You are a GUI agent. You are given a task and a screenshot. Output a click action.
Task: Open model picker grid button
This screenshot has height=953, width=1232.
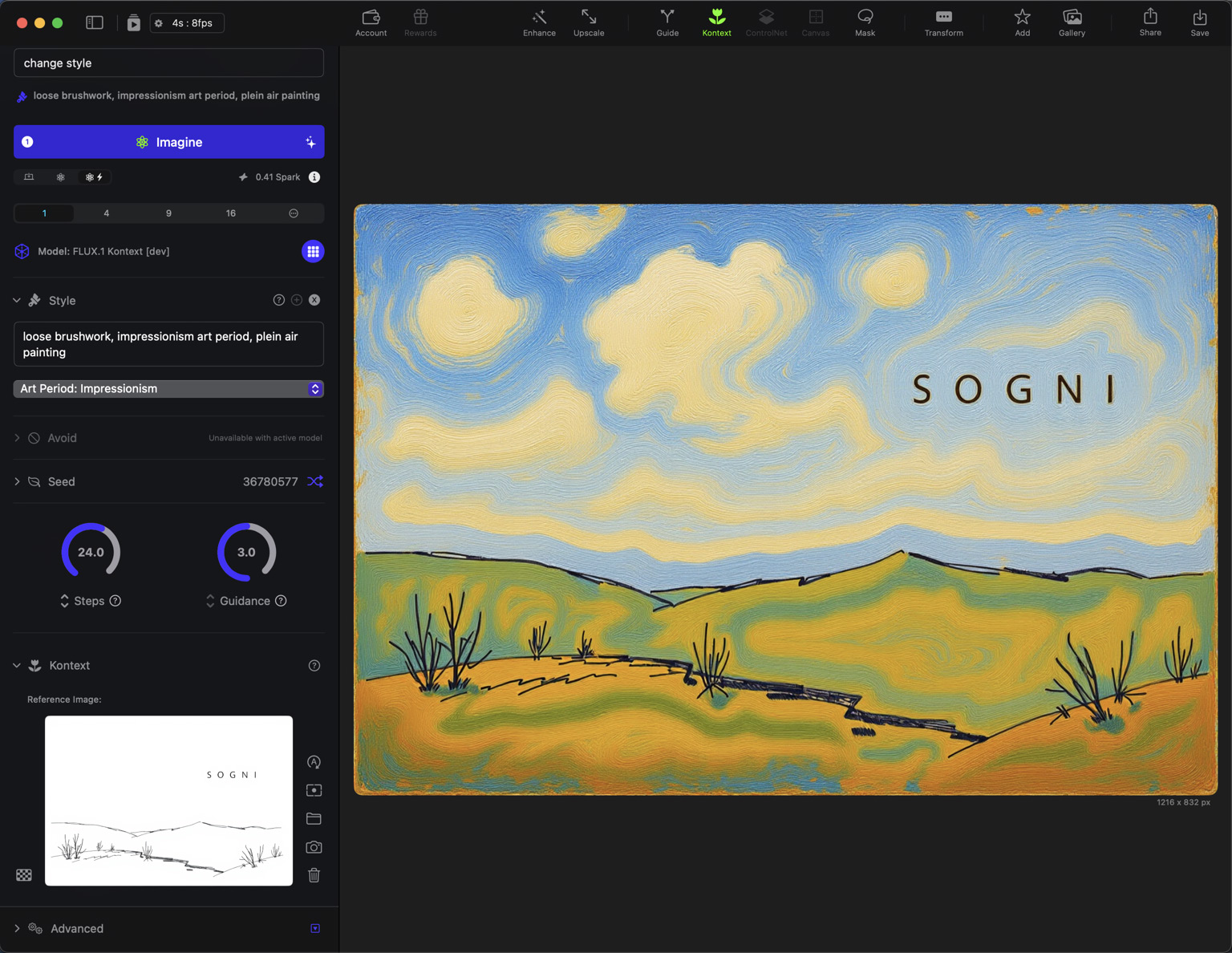click(313, 252)
